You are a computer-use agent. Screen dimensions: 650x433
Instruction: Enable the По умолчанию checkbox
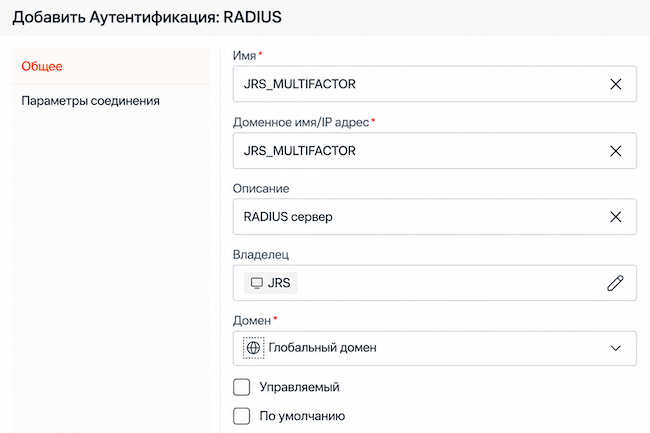[241, 416]
